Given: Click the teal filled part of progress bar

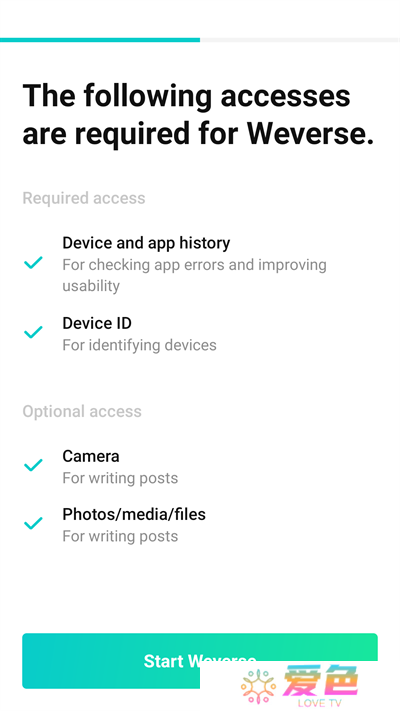Looking at the screenshot, I should coord(100,40).
